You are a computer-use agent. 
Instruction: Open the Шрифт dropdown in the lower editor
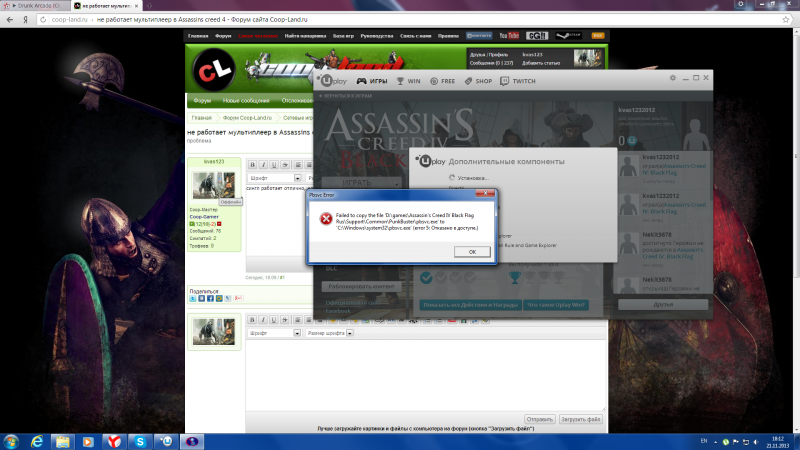click(x=274, y=333)
